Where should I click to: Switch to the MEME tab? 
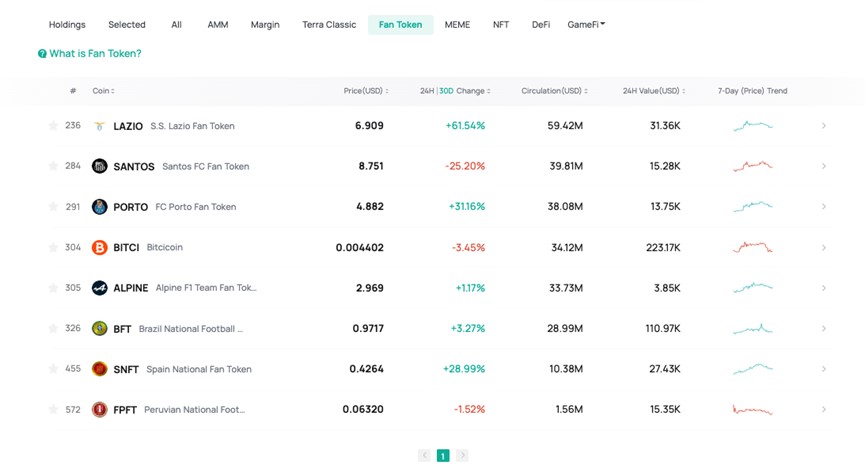coord(457,24)
